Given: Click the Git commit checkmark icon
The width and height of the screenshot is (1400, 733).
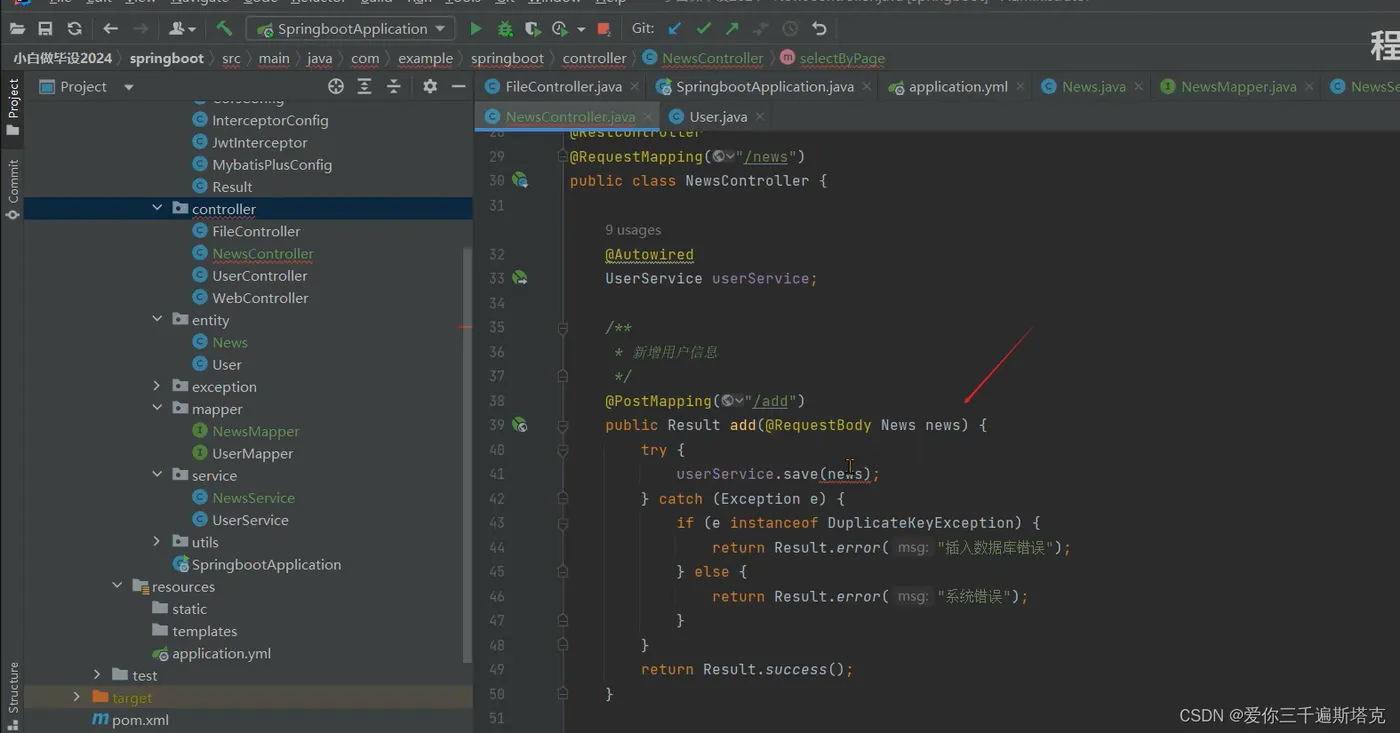Looking at the screenshot, I should tap(704, 29).
